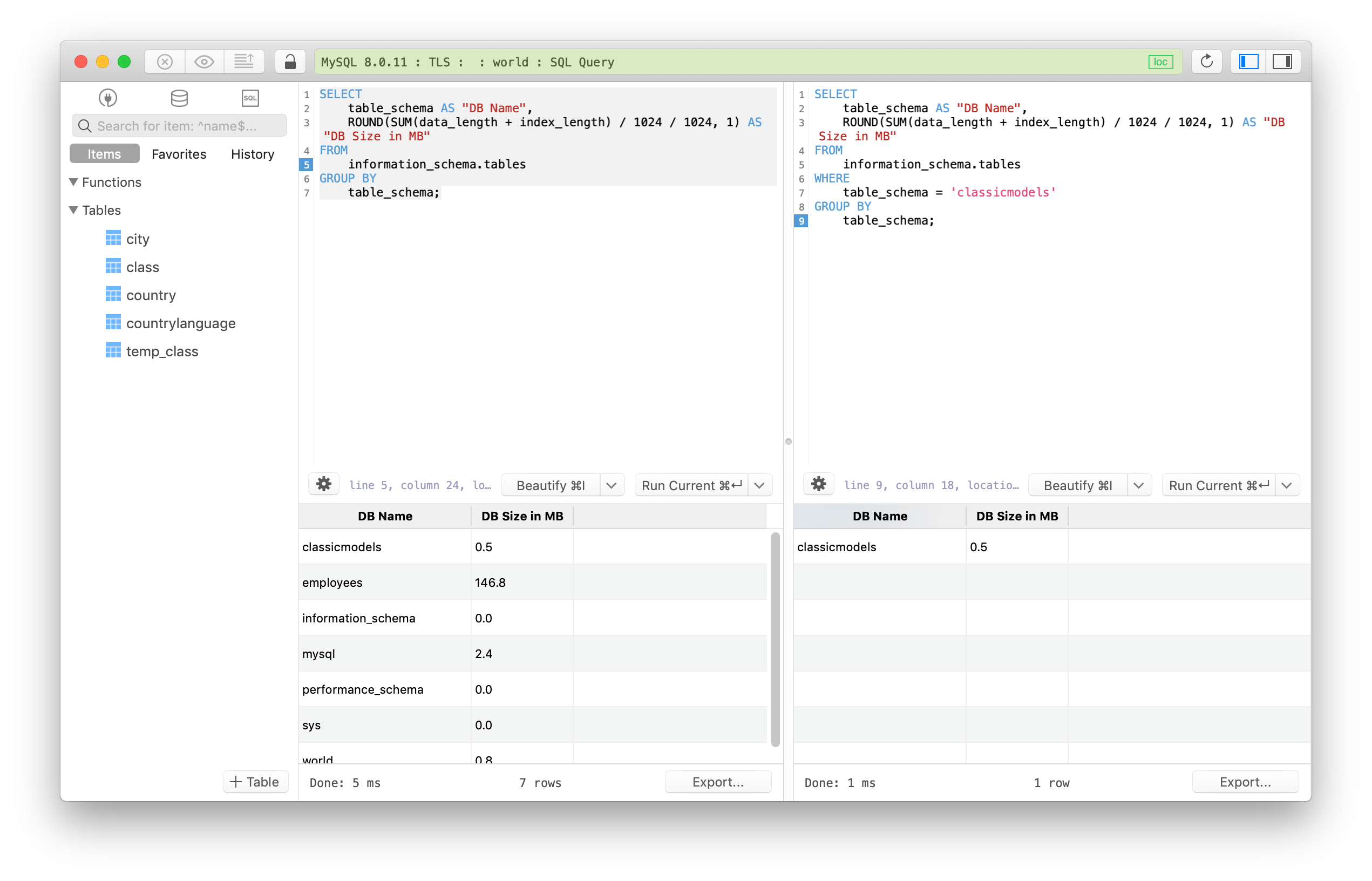Viewport: 1372px width, 881px height.
Task: Toggle the right panel visibility
Action: (1283, 61)
